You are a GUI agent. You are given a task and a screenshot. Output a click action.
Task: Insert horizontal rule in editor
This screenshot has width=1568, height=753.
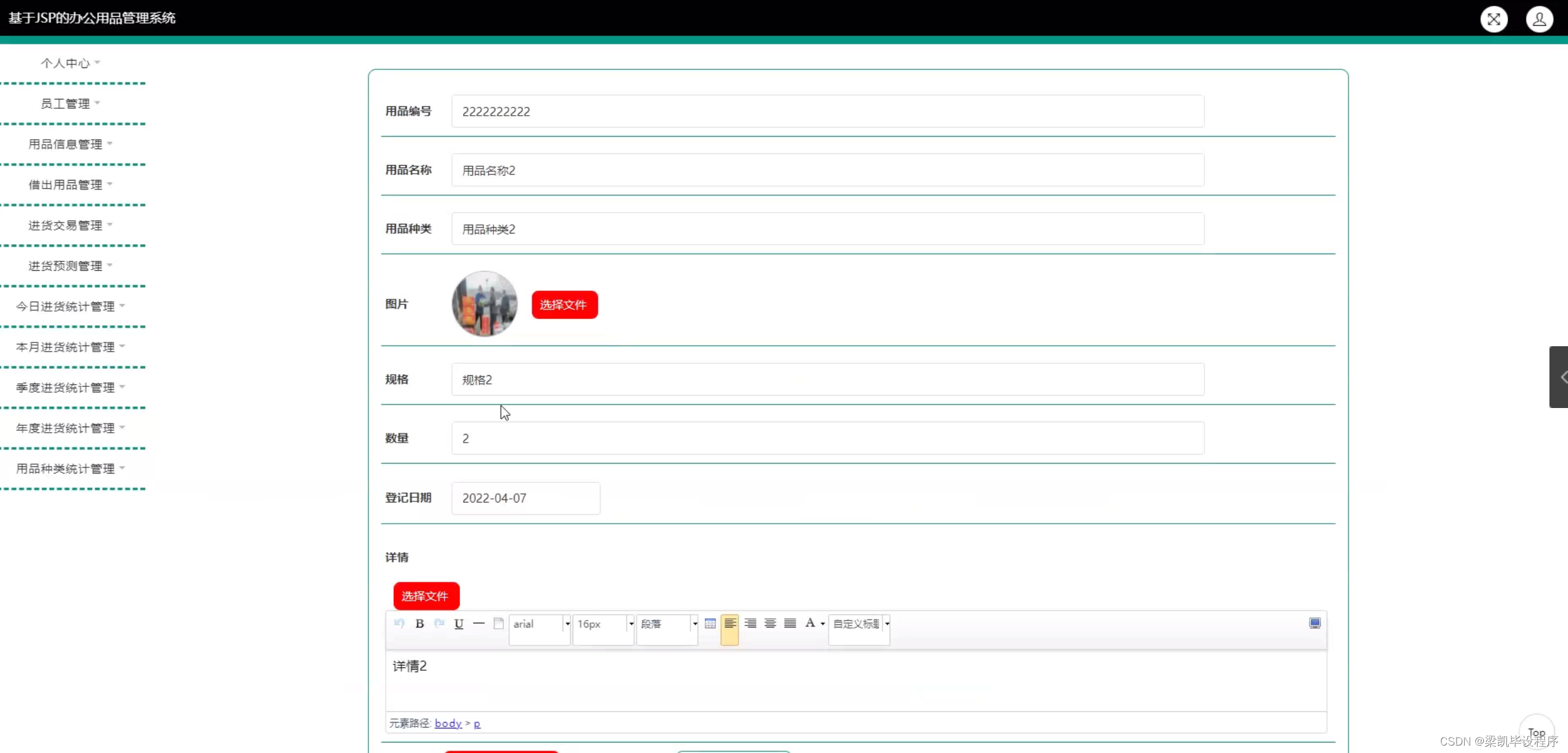(x=479, y=623)
